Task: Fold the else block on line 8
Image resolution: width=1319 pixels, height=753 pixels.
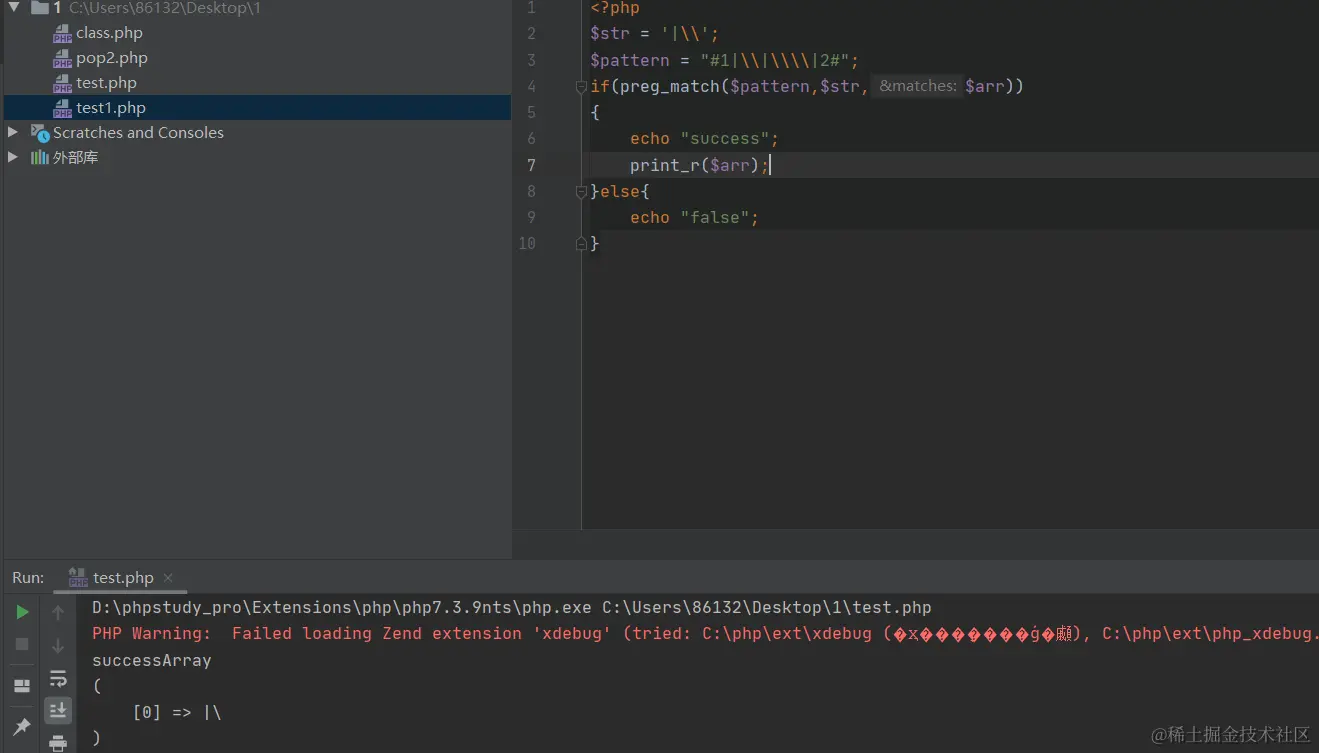Action: 581,191
